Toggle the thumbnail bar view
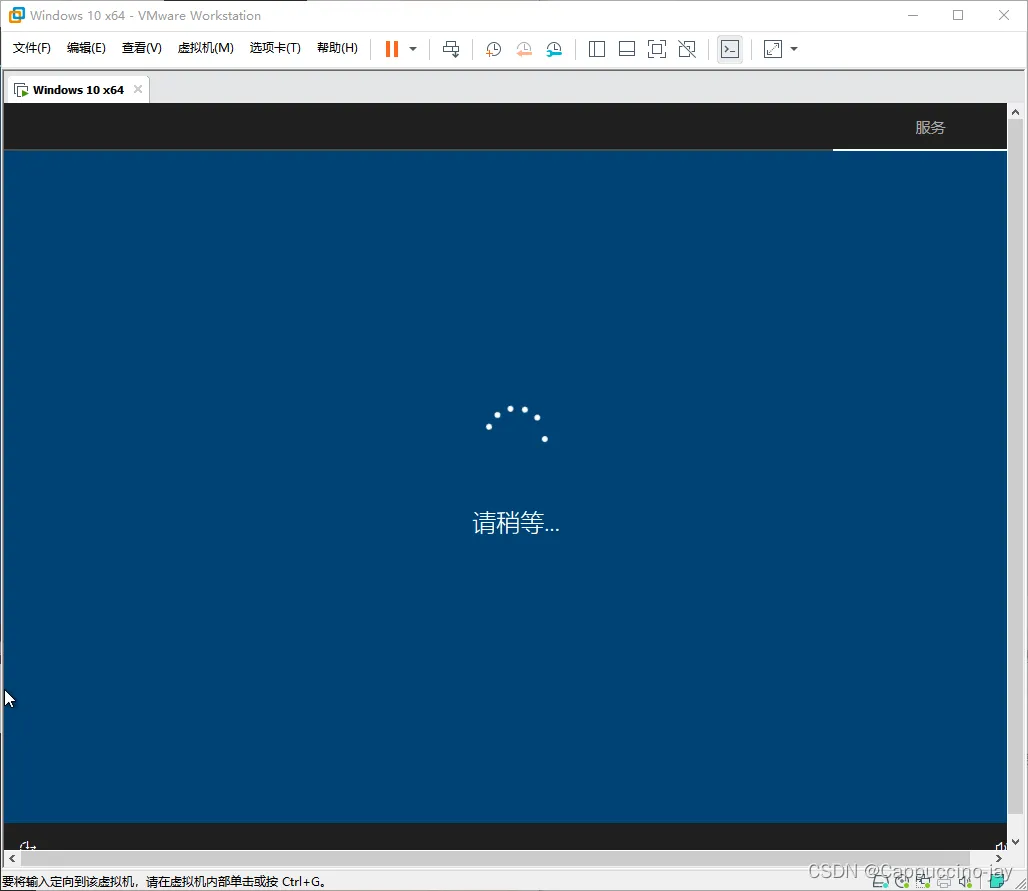 point(627,49)
